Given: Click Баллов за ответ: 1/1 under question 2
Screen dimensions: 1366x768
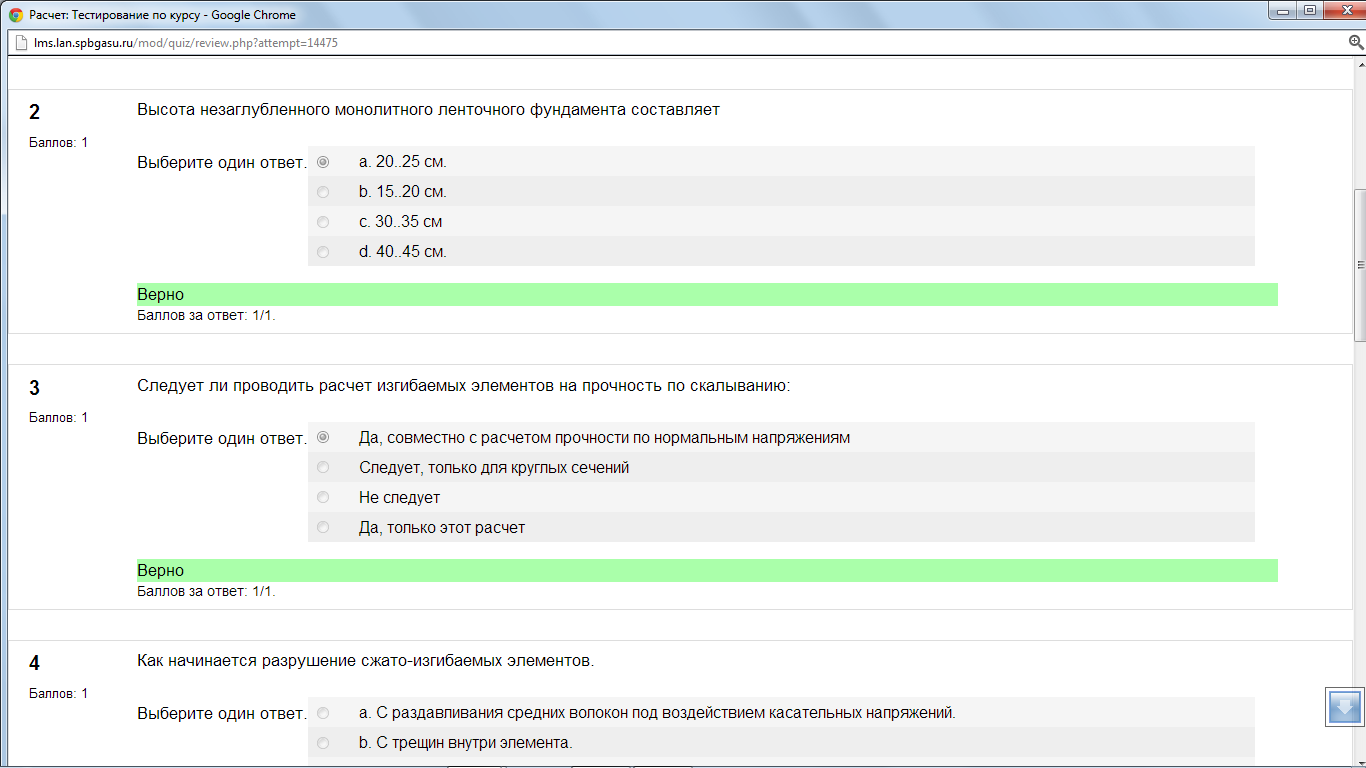Looking at the screenshot, I should pyautogui.click(x=206, y=315).
